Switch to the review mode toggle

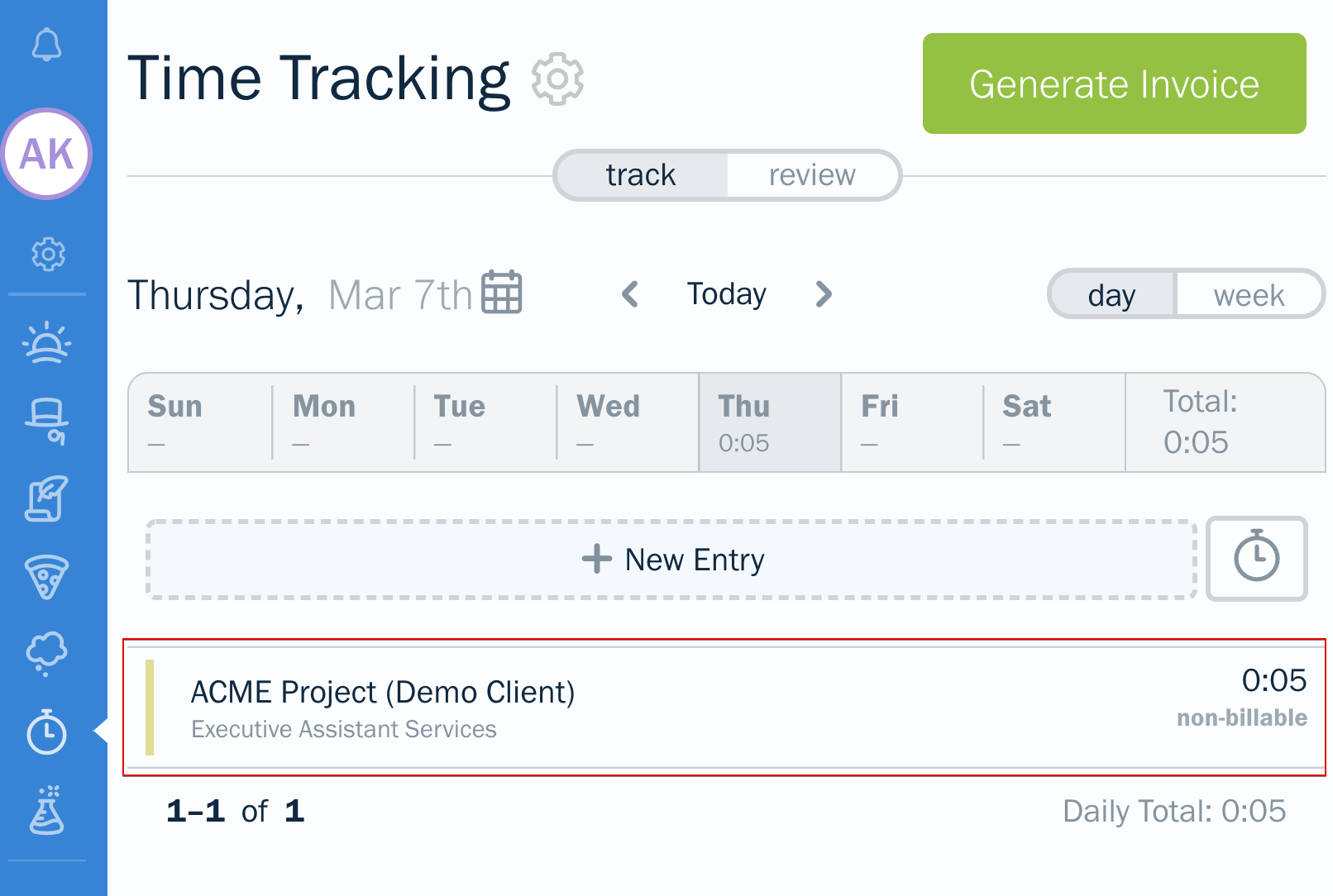[x=812, y=175]
